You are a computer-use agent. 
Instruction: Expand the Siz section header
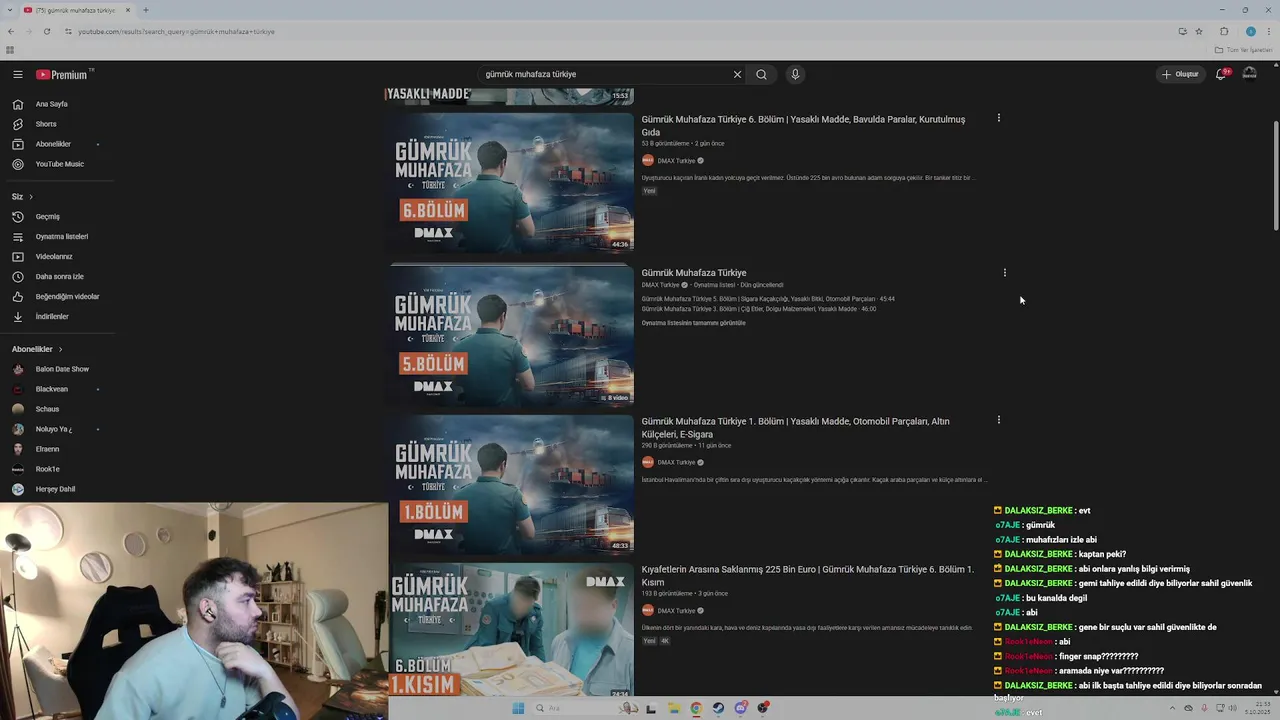pyautogui.click(x=22, y=196)
